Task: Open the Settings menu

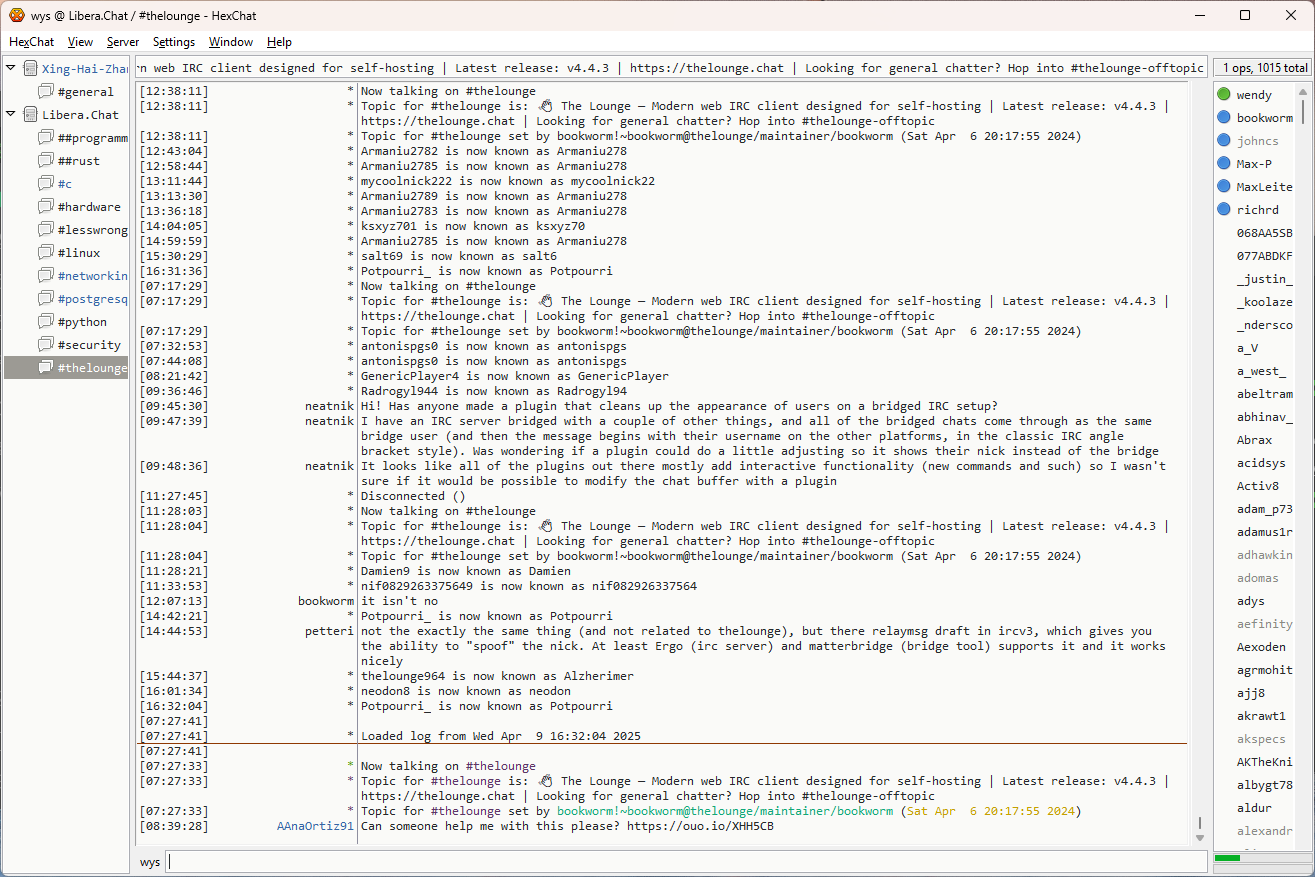Action: (x=174, y=42)
